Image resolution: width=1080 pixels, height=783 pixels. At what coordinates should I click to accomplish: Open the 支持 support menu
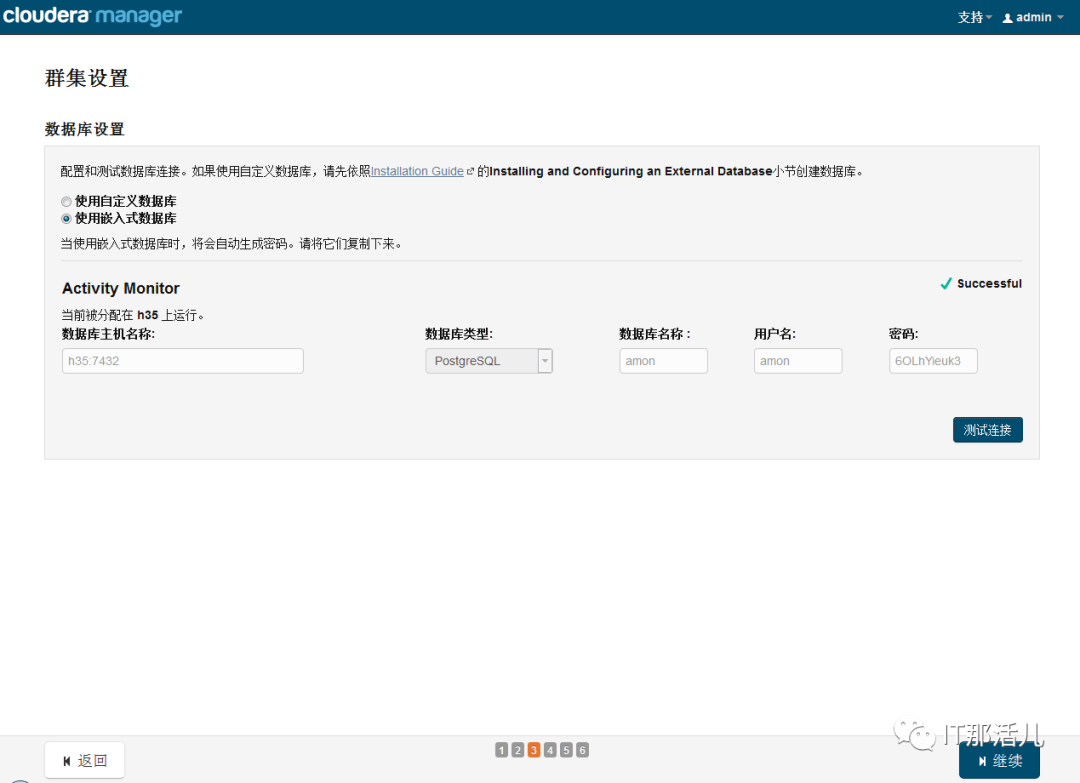(x=974, y=17)
